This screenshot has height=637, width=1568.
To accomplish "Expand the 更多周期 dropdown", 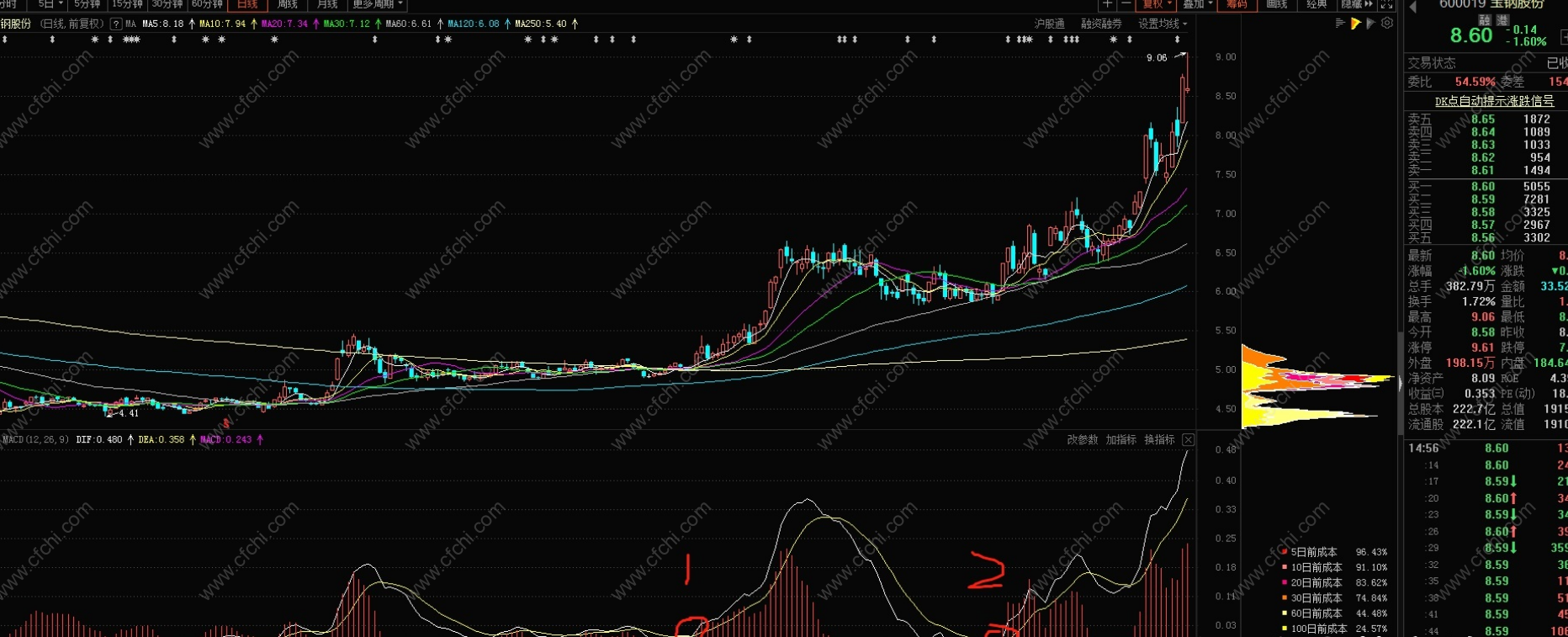I will click(378, 4).
